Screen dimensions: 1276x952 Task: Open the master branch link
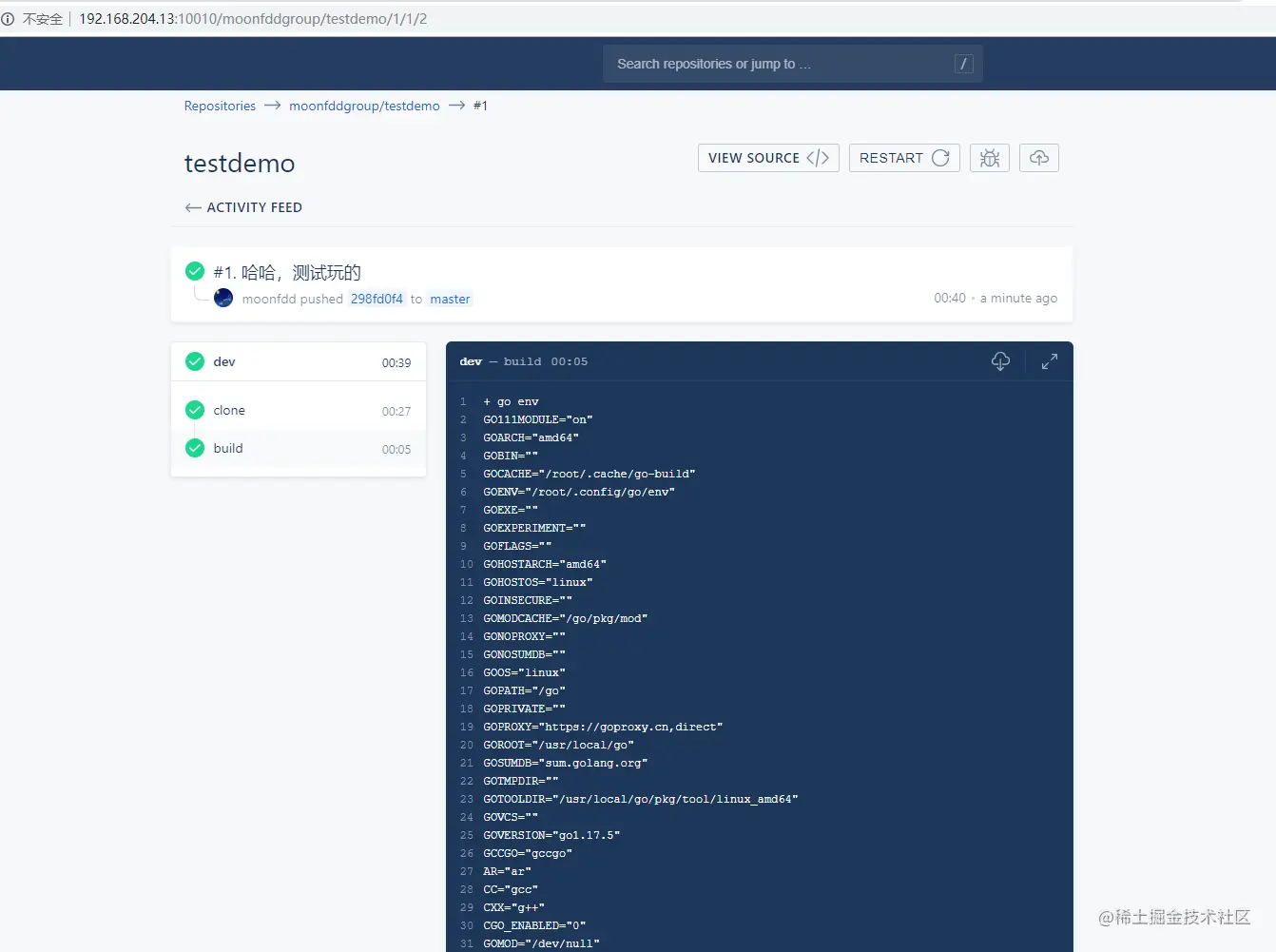450,299
